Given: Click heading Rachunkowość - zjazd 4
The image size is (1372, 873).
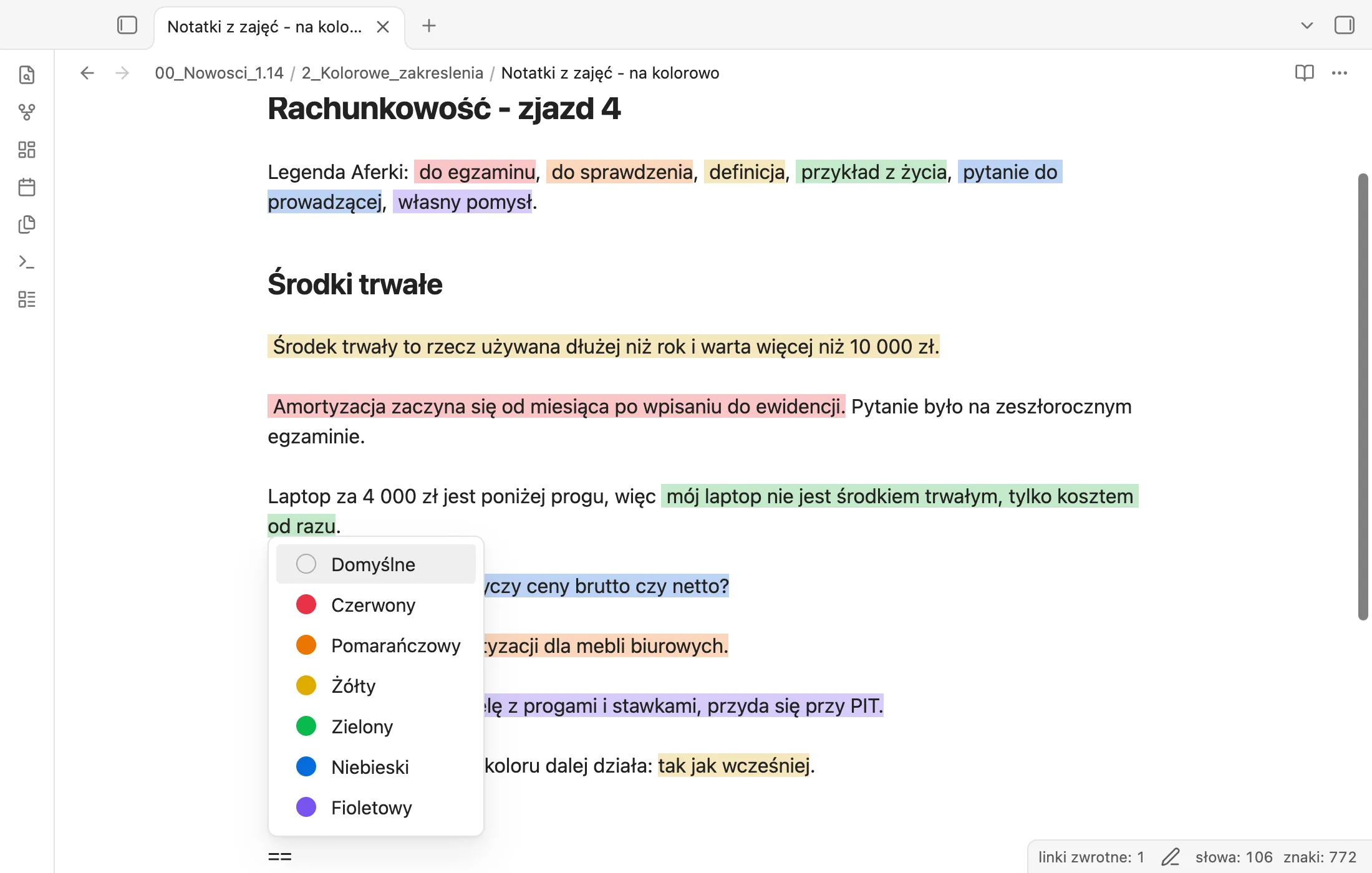Looking at the screenshot, I should [444, 109].
